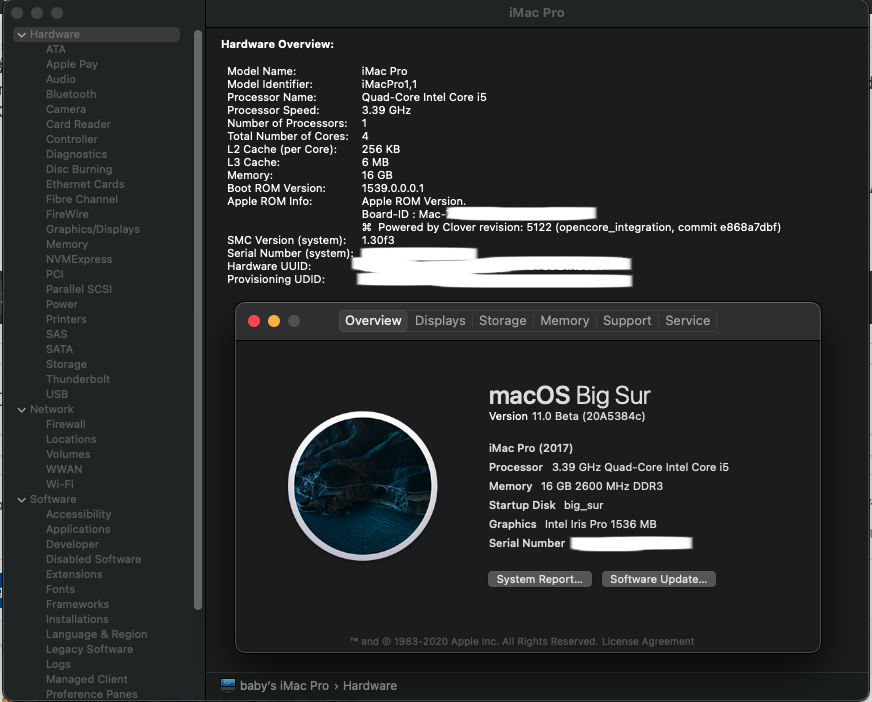The image size is (872, 702).
Task: Open Applications under Software
Action: (78, 530)
